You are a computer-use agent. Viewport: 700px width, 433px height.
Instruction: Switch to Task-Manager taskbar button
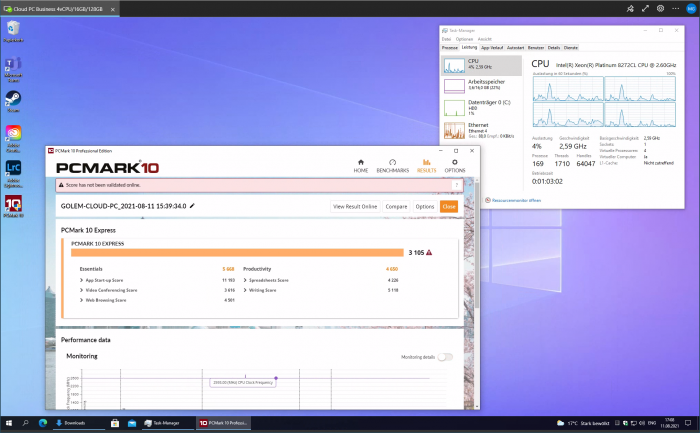(x=167, y=423)
